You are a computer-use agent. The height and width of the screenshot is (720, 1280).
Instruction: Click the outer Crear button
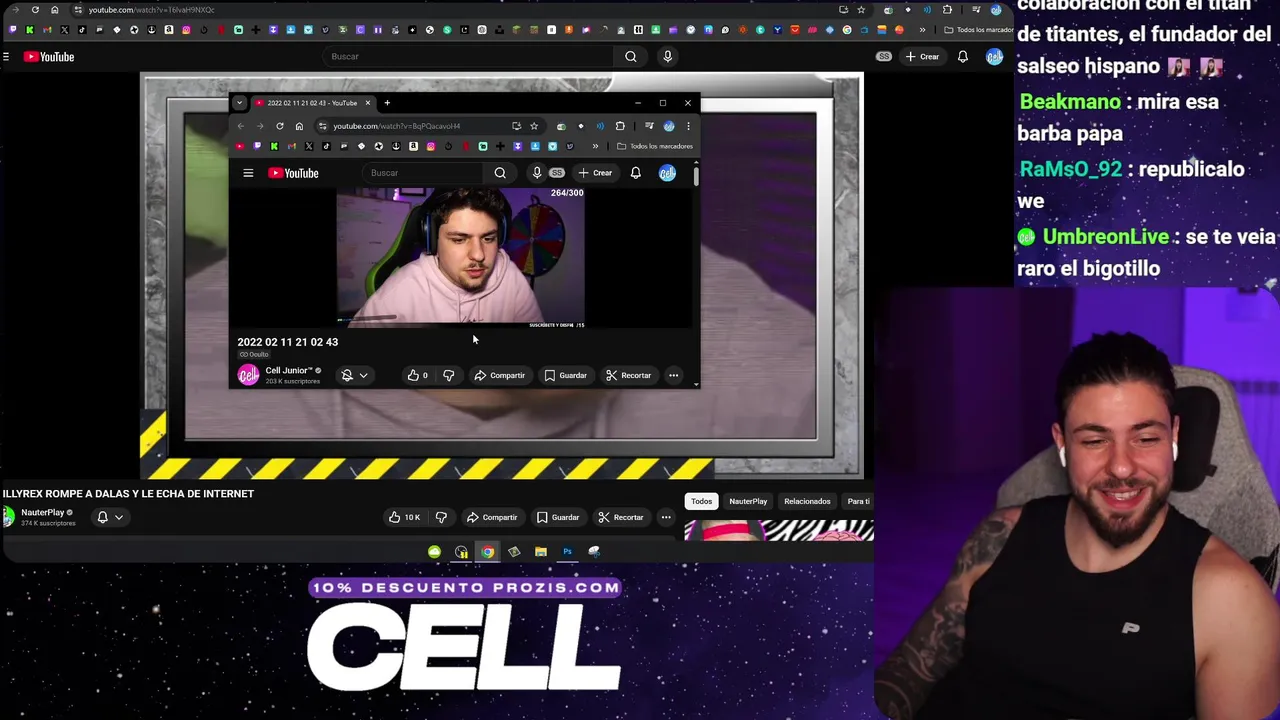tap(922, 57)
